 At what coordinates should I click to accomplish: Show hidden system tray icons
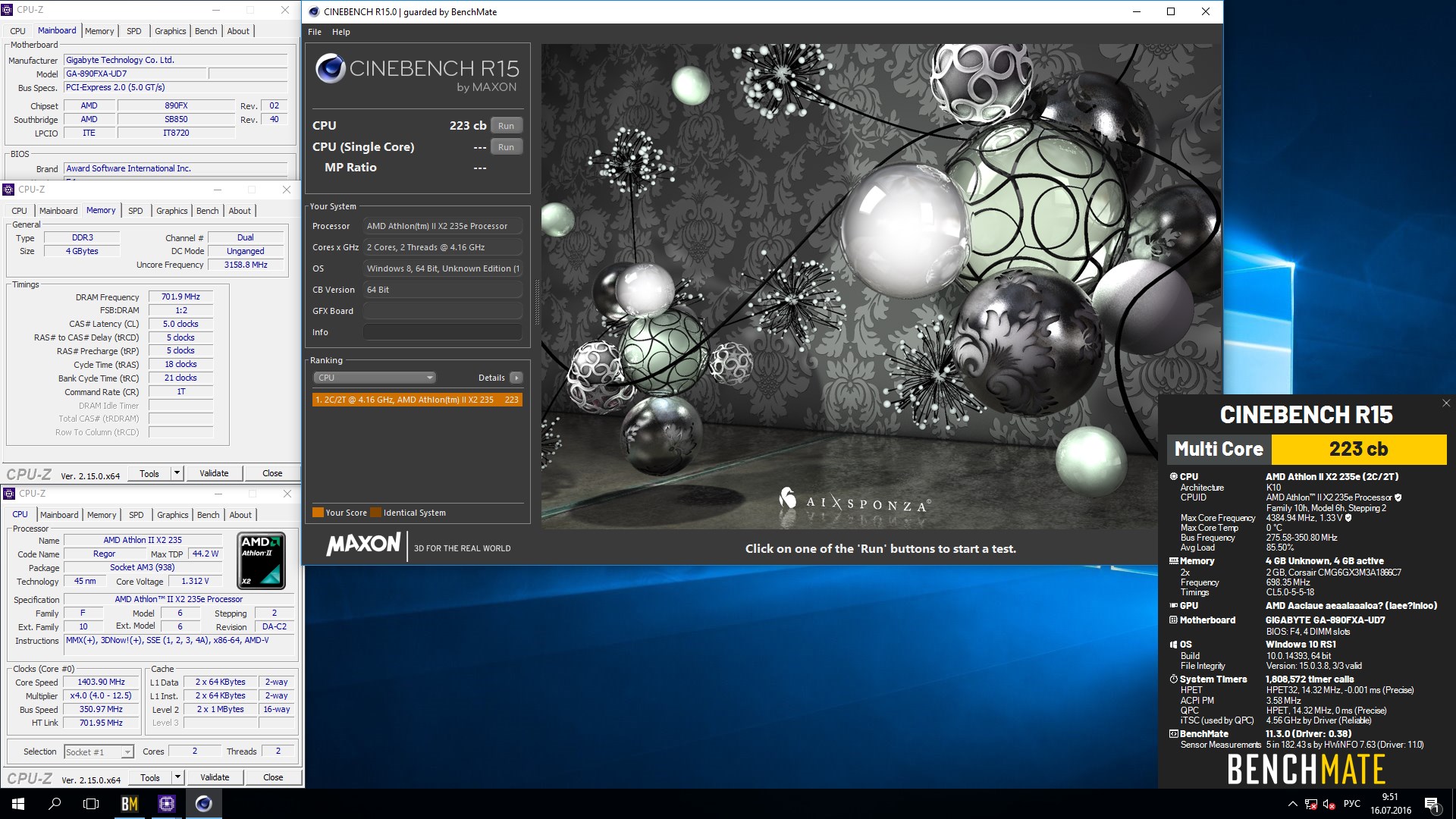click(1292, 804)
